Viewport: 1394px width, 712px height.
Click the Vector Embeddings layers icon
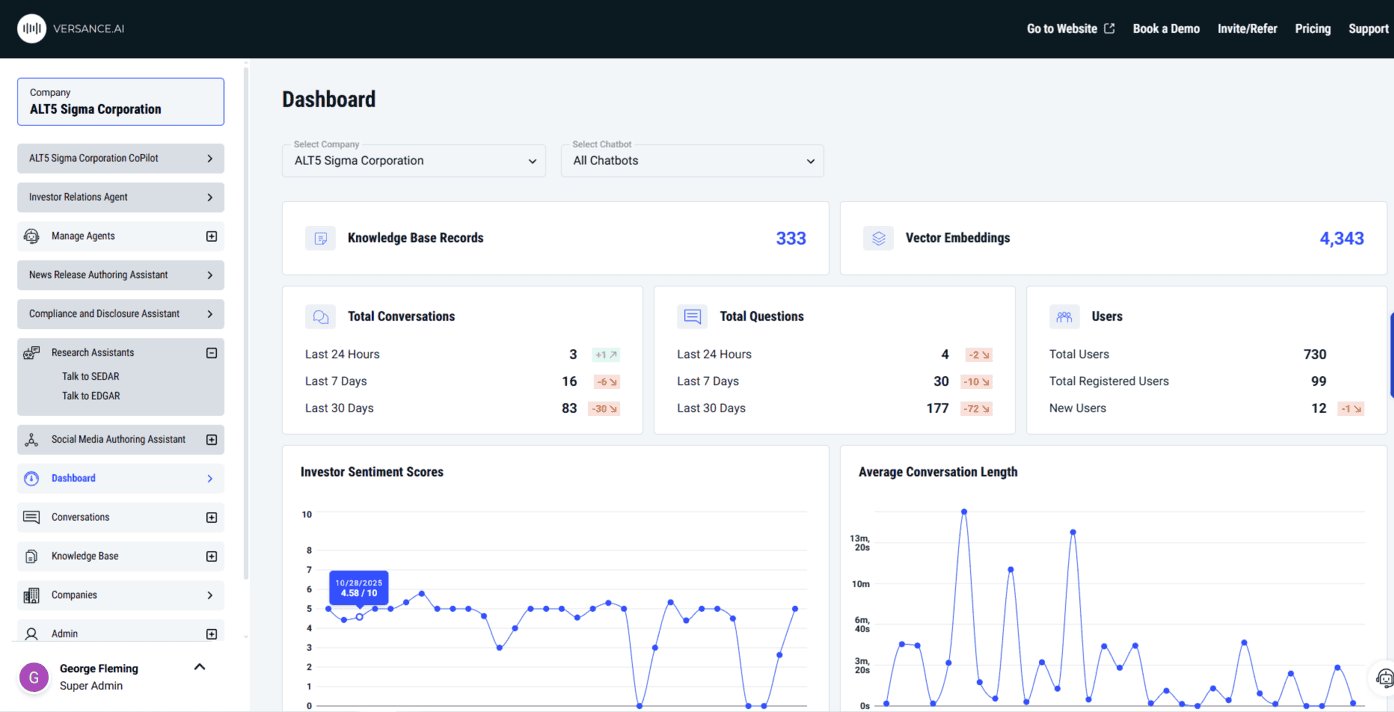(x=878, y=238)
